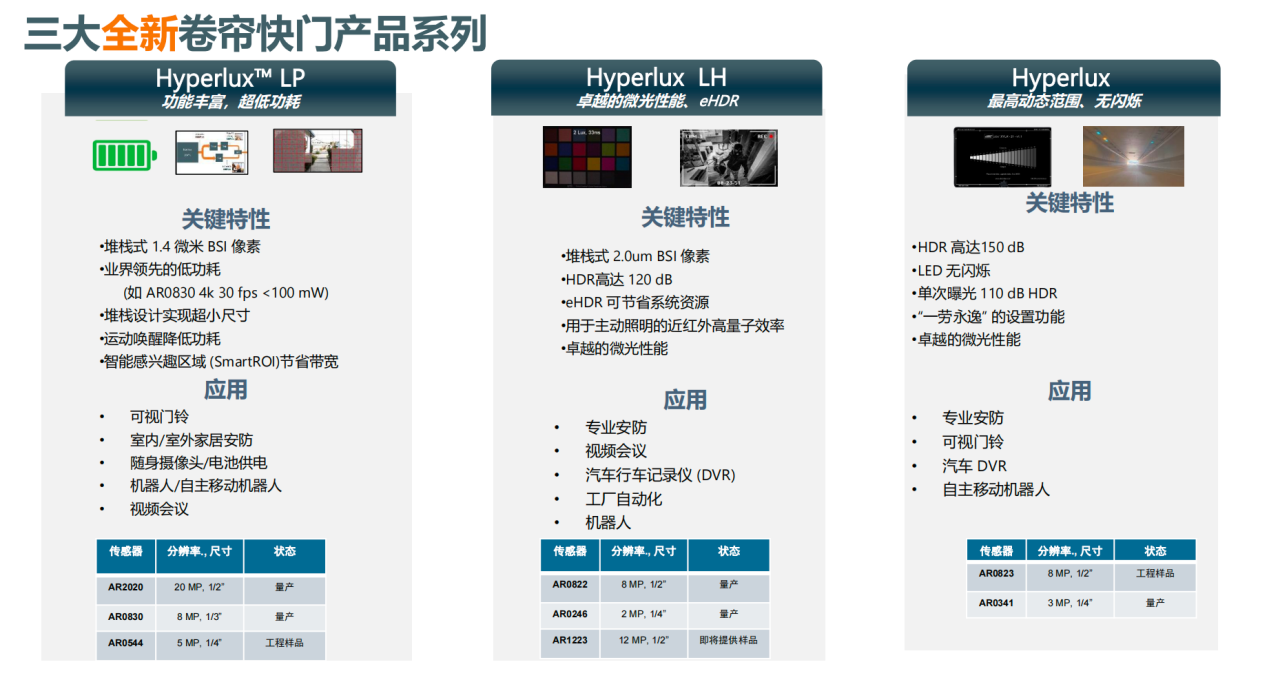Select text 业界领先的低功耗
This screenshot has height=682, width=1269.
coord(161,269)
